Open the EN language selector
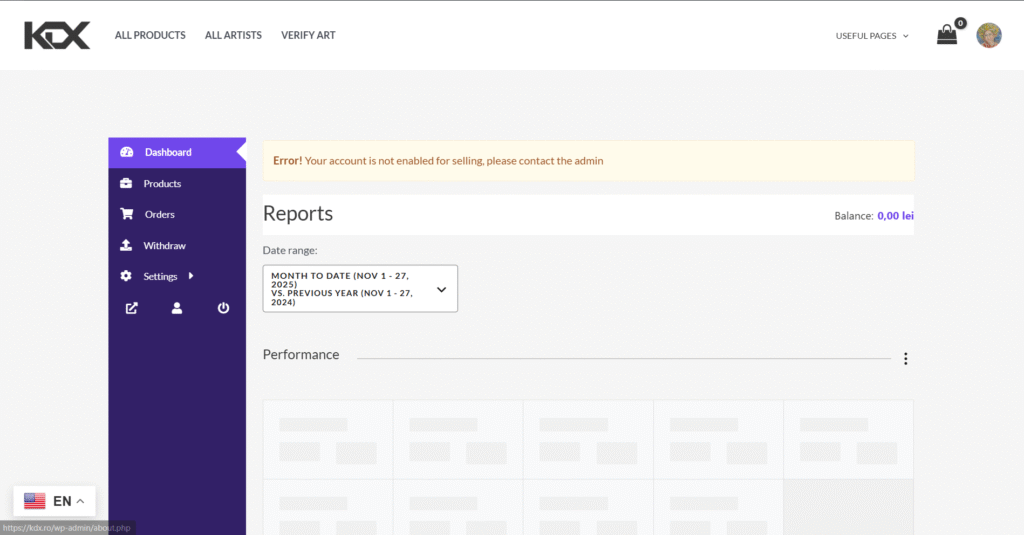Screen dimensions: 1024x535 (55, 501)
